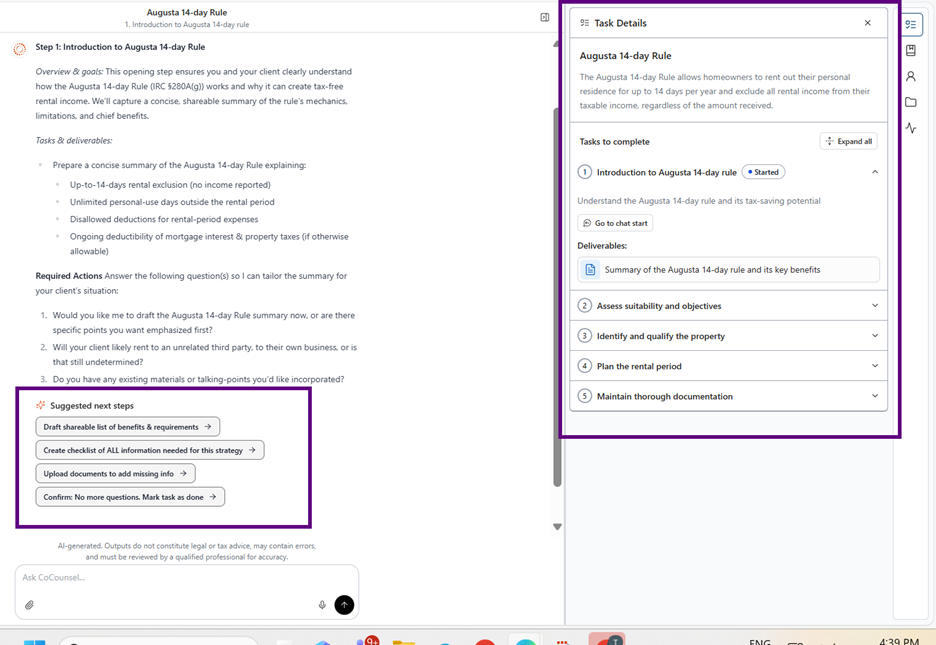Click the Augusta 14-day Rule page title
Viewport: 936px width, 645px height.
pos(187,12)
